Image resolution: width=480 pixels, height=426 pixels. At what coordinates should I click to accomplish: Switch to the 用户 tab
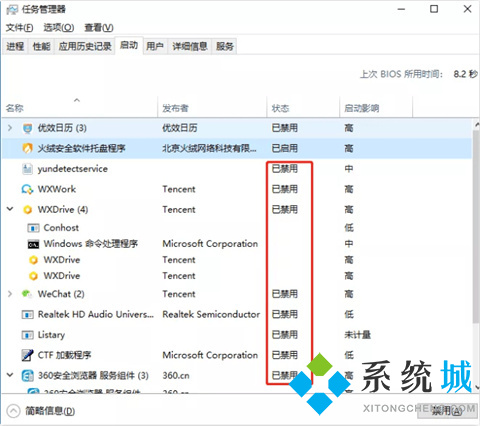155,46
